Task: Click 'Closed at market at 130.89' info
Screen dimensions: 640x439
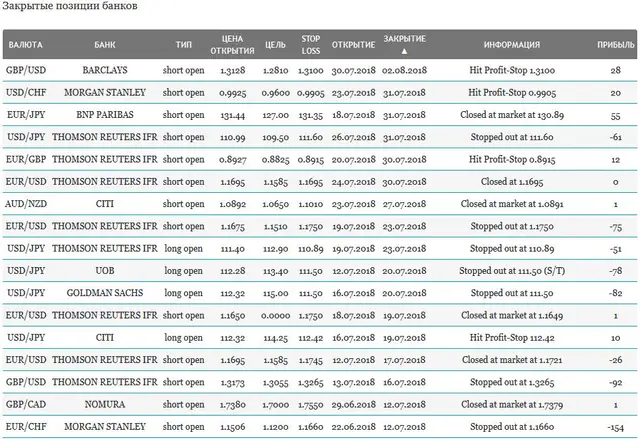Action: tap(512, 115)
